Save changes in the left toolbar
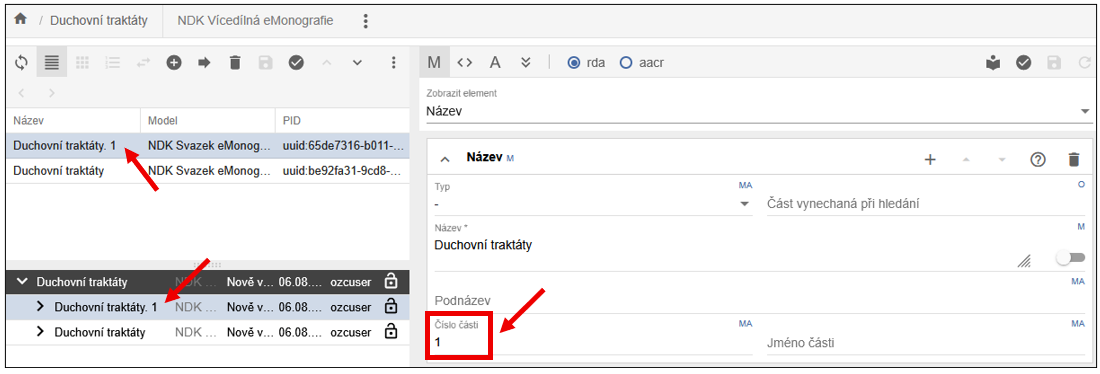 coord(265,62)
